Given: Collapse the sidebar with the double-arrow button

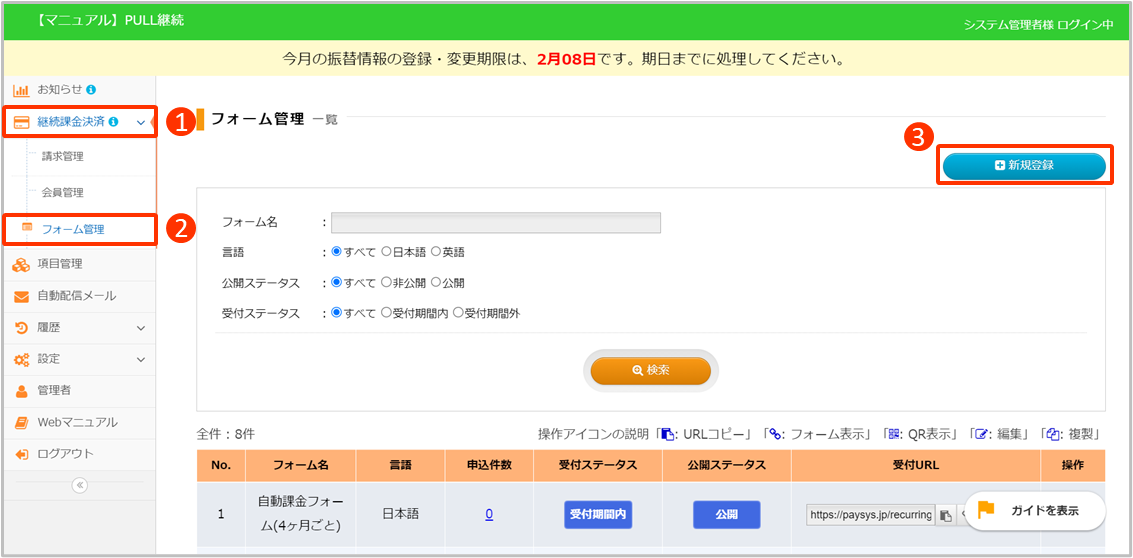Looking at the screenshot, I should pos(80,485).
